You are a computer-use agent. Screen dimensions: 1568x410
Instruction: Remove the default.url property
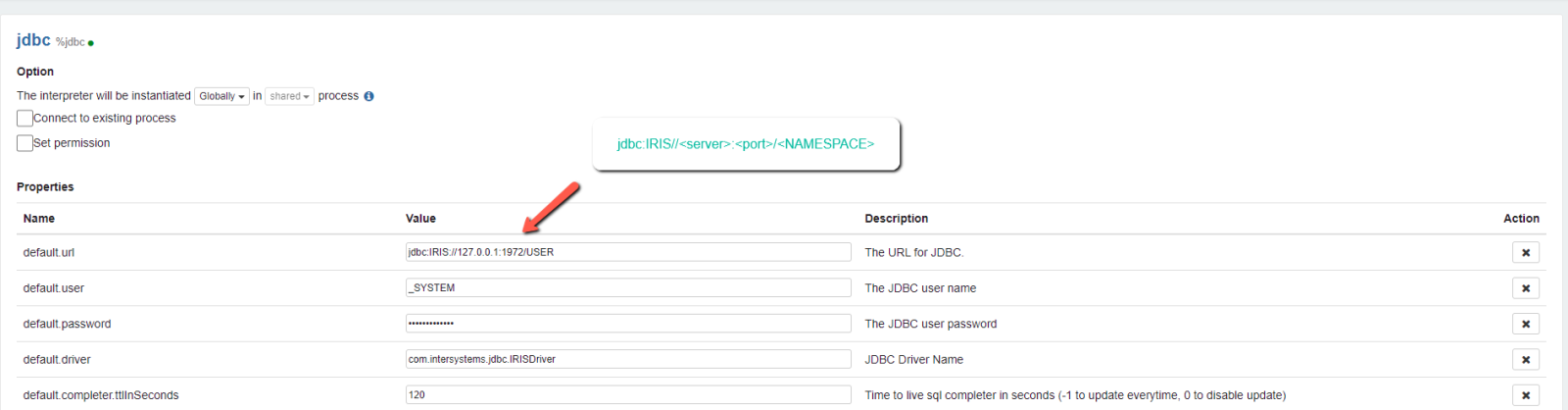point(1525,253)
